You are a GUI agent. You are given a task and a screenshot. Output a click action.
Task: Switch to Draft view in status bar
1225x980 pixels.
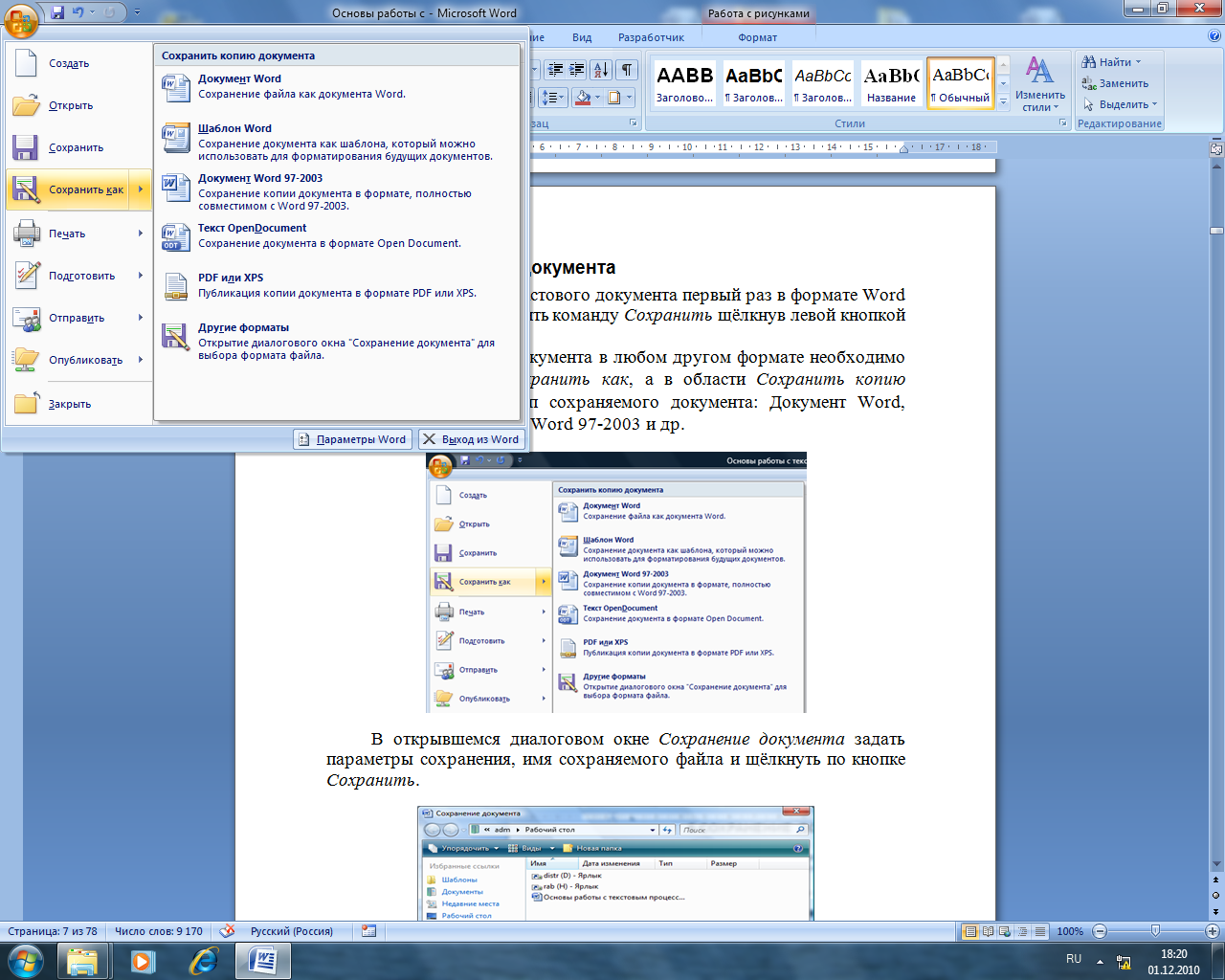tap(1039, 931)
